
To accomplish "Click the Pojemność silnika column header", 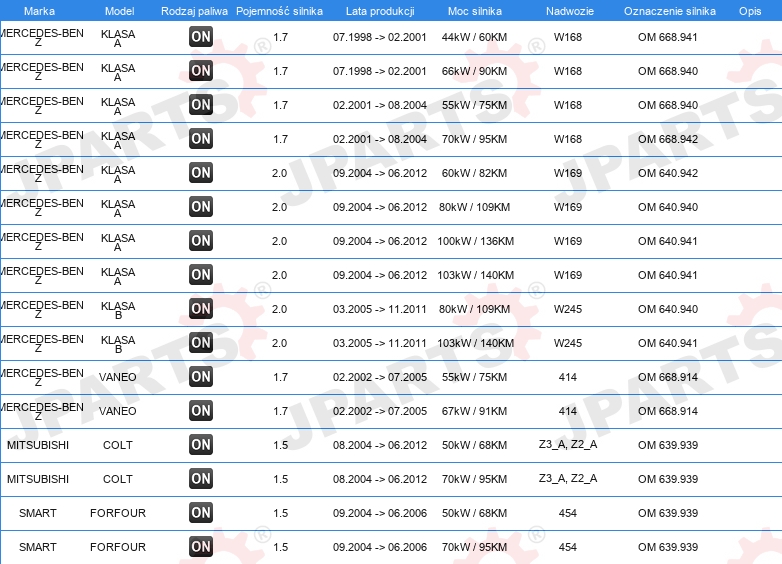I will 279,11.
